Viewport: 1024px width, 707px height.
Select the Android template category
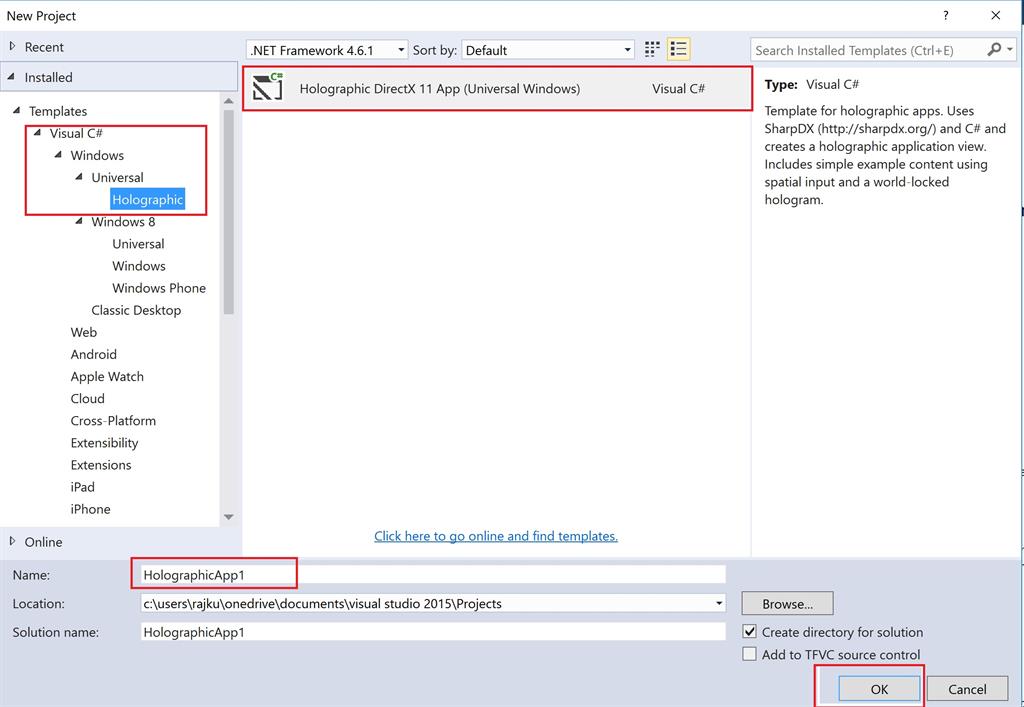pos(93,354)
